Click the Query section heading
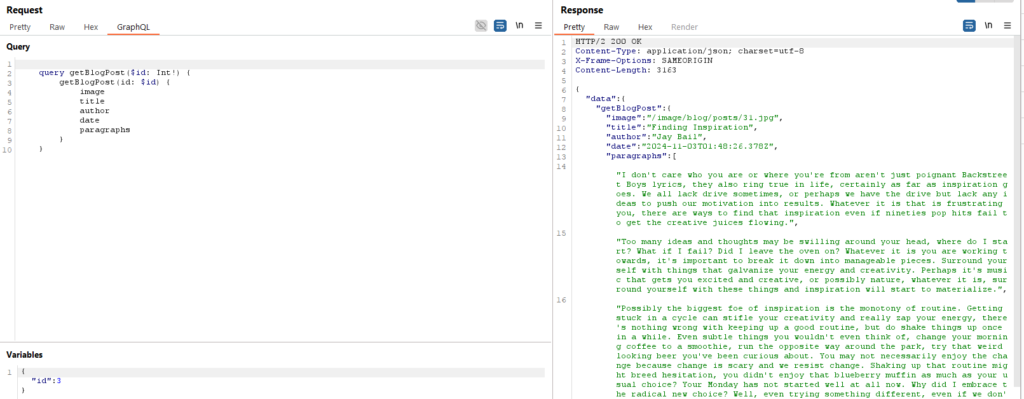This screenshot has width=1024, height=399. coord(18,47)
